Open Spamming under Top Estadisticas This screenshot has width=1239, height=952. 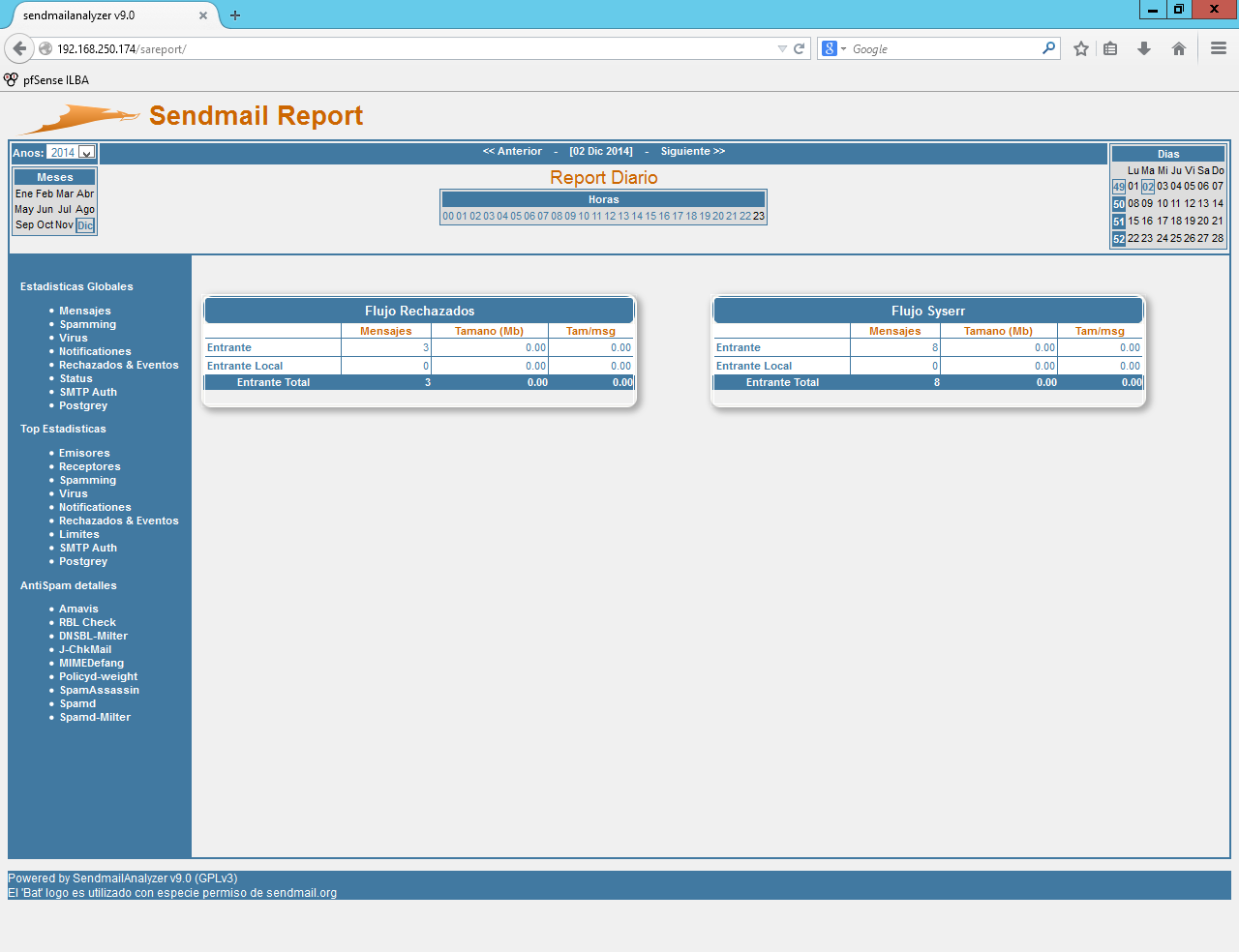(88, 480)
